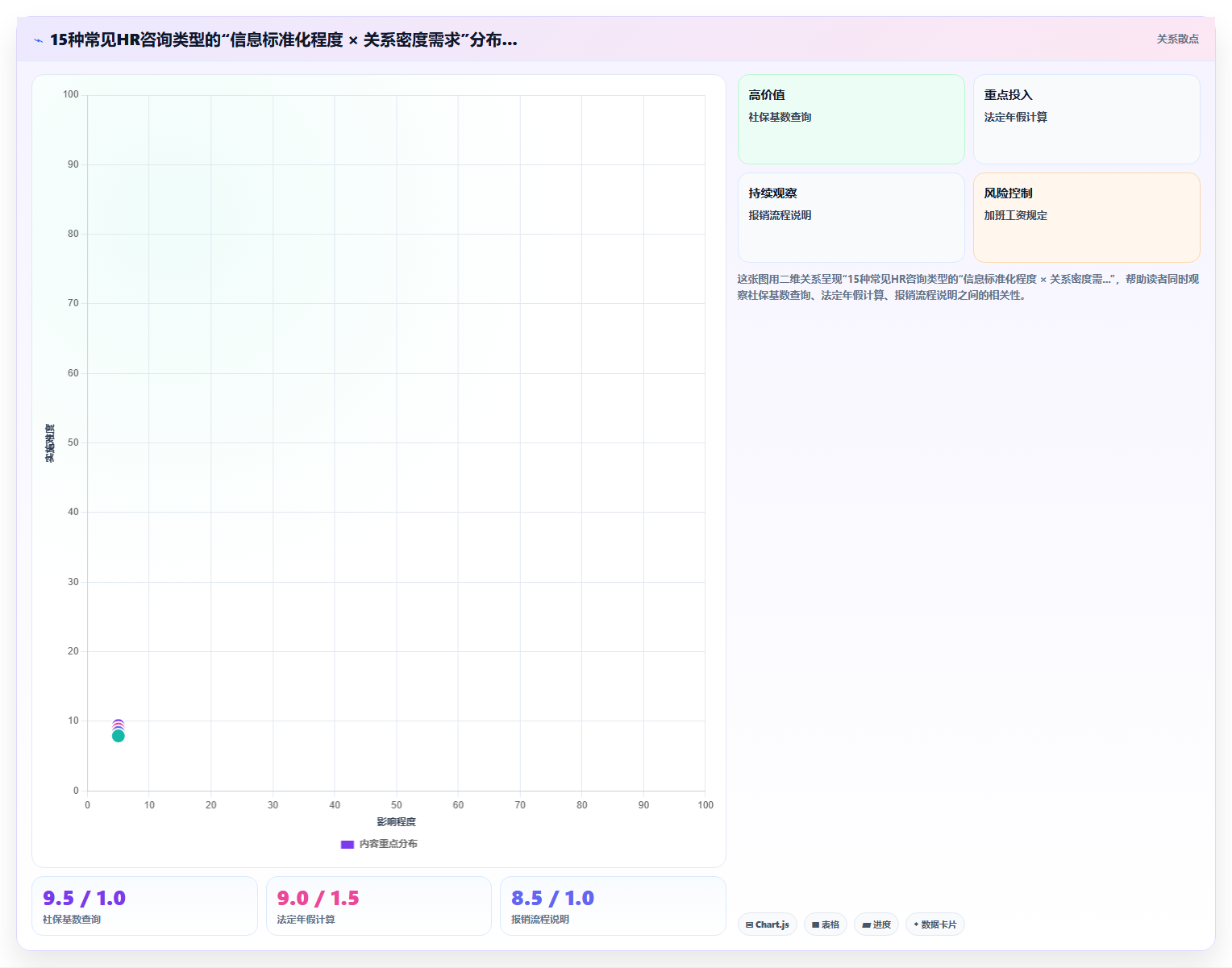This screenshot has width=1232, height=968.
Task: Click the 法定年假计算 text in the 重点投入 card
Action: coord(1015,118)
